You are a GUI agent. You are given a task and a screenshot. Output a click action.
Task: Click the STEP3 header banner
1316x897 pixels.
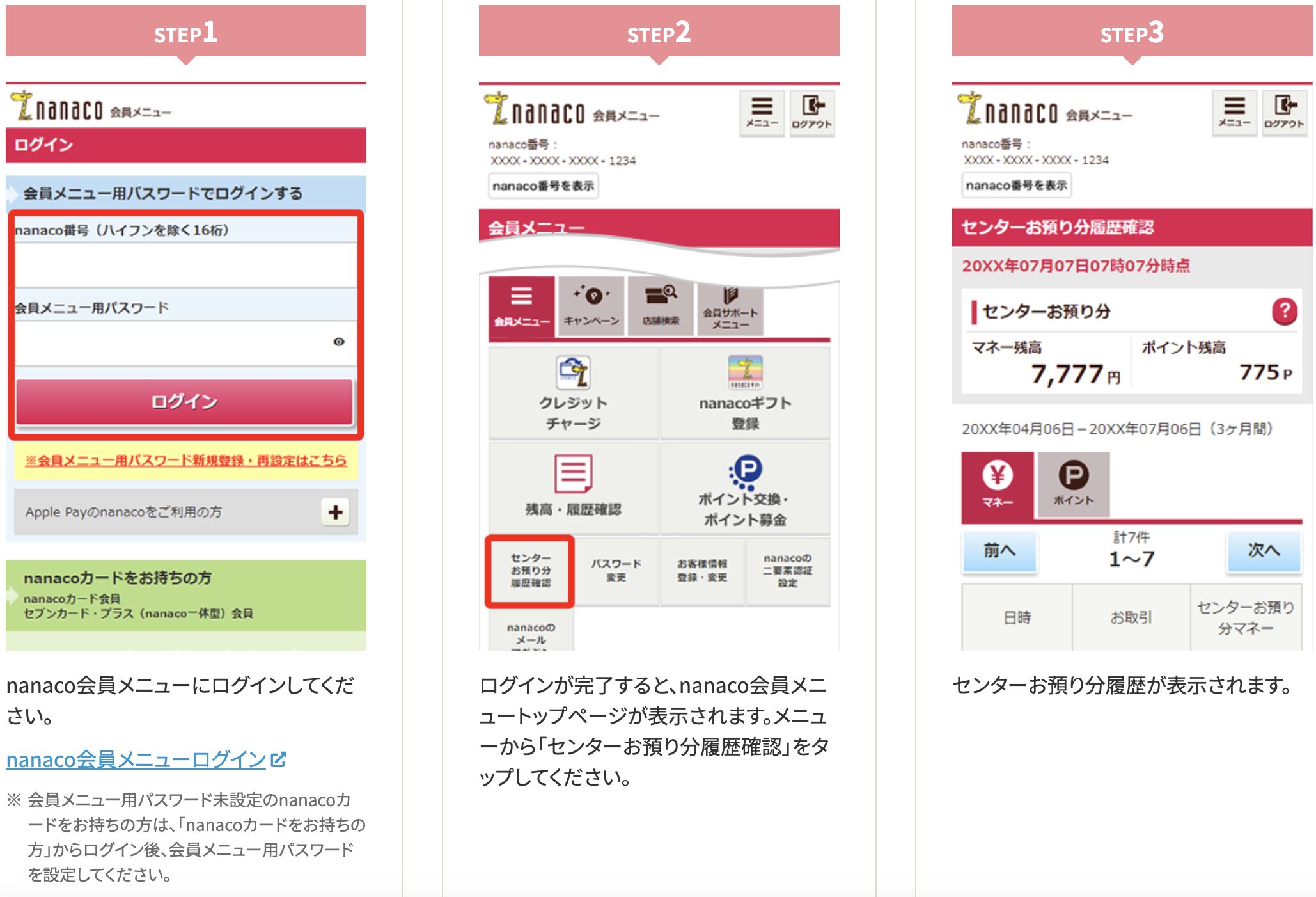tap(1132, 31)
